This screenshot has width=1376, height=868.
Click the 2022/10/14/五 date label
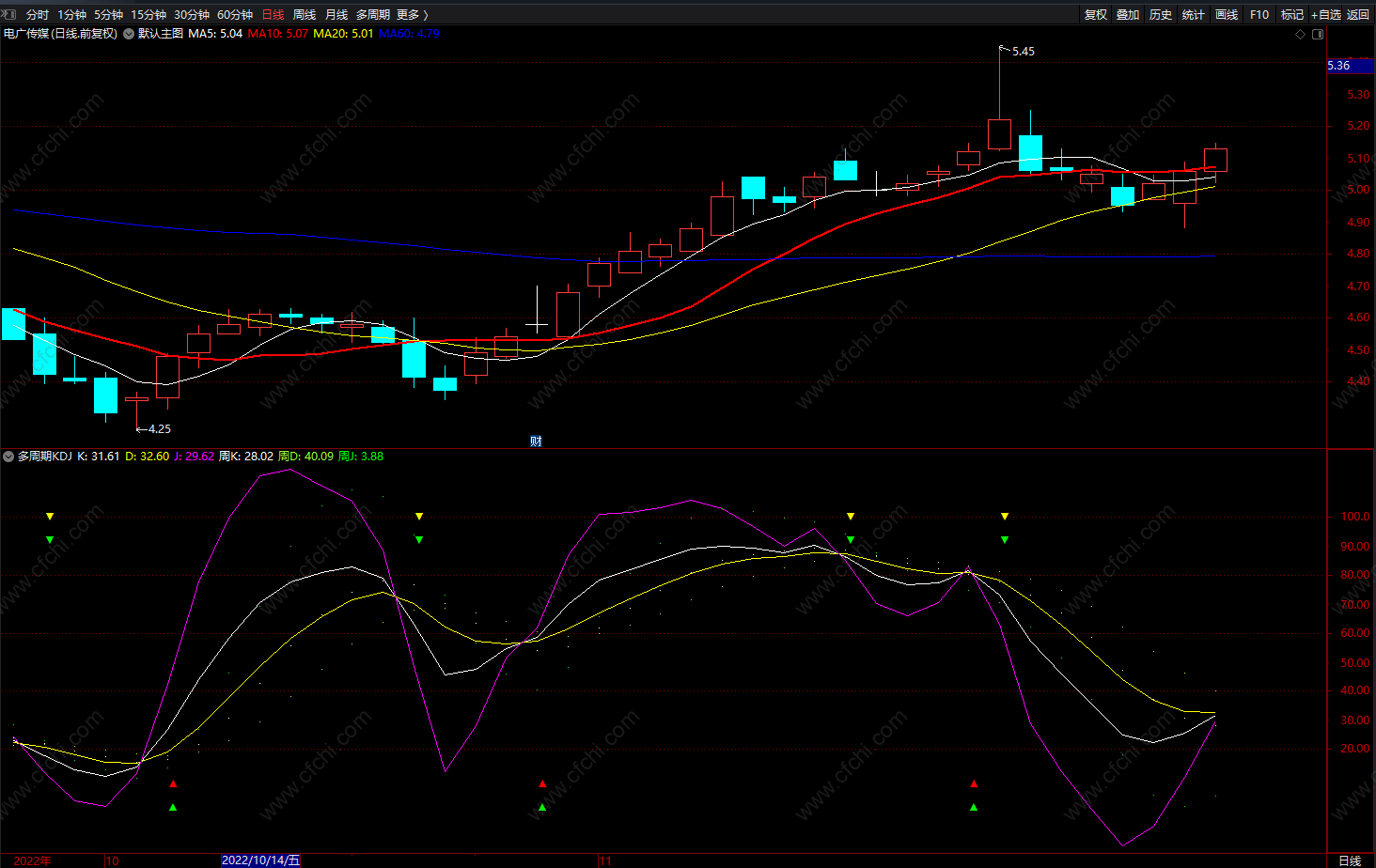pyautogui.click(x=261, y=860)
